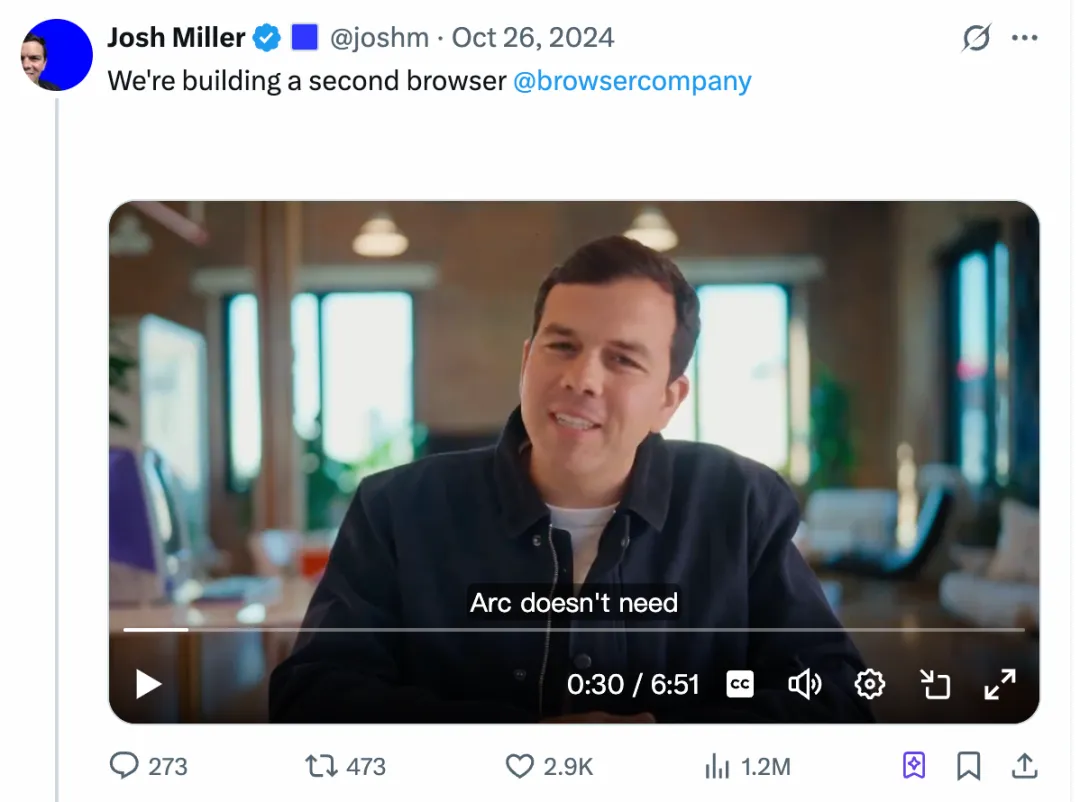Open the Grok slashed-circle icon

tap(976, 38)
